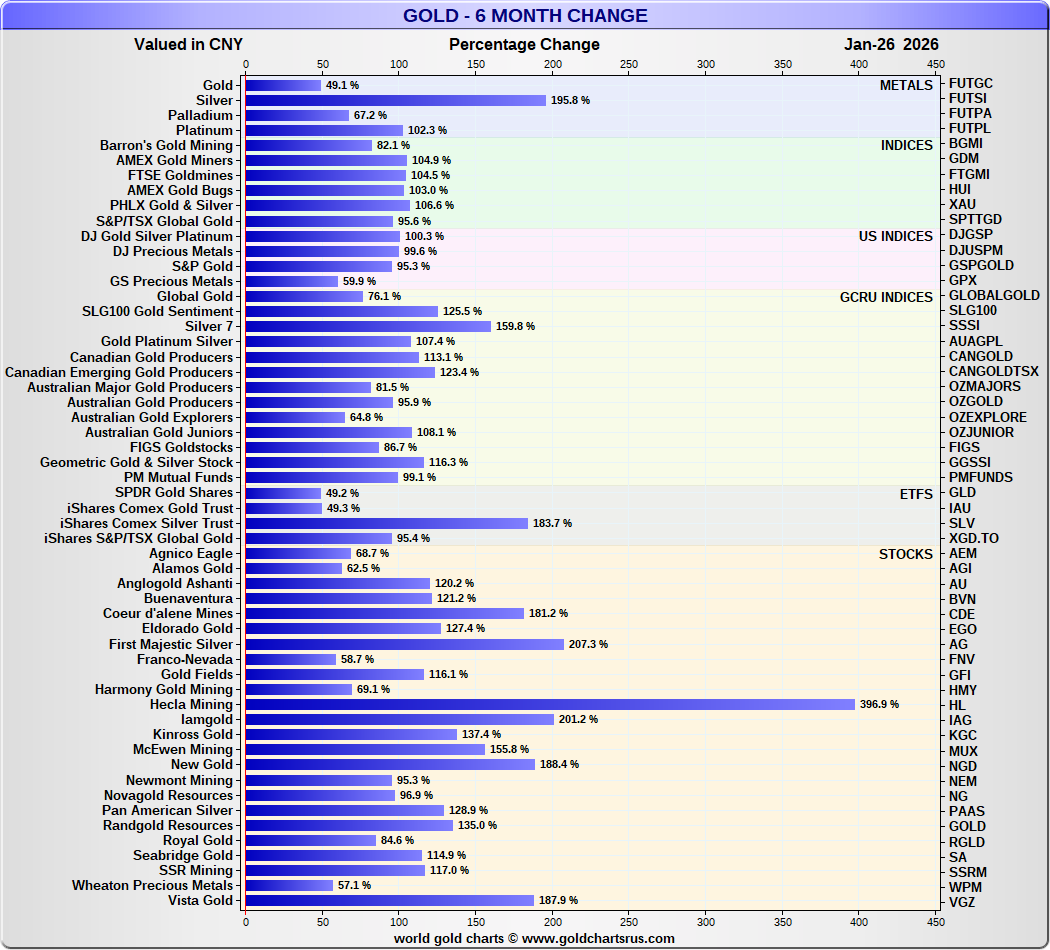1050x950 pixels.
Task: Click the METALS section heading
Action: coord(906,85)
